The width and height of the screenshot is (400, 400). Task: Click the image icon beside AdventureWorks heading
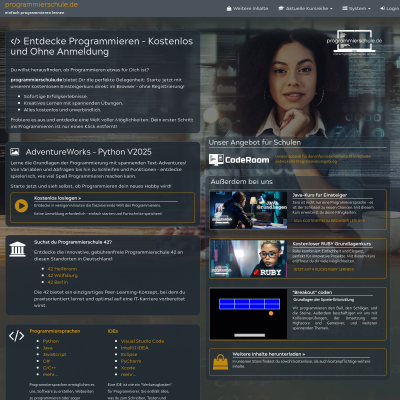14,152
